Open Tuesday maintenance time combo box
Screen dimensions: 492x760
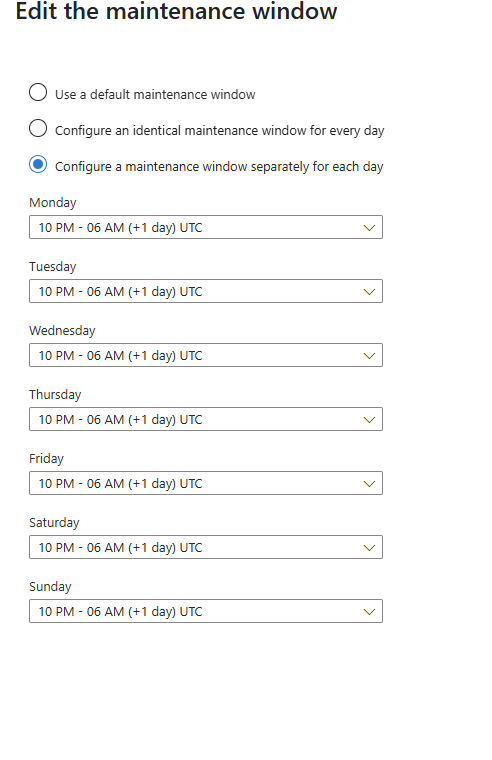coord(206,291)
